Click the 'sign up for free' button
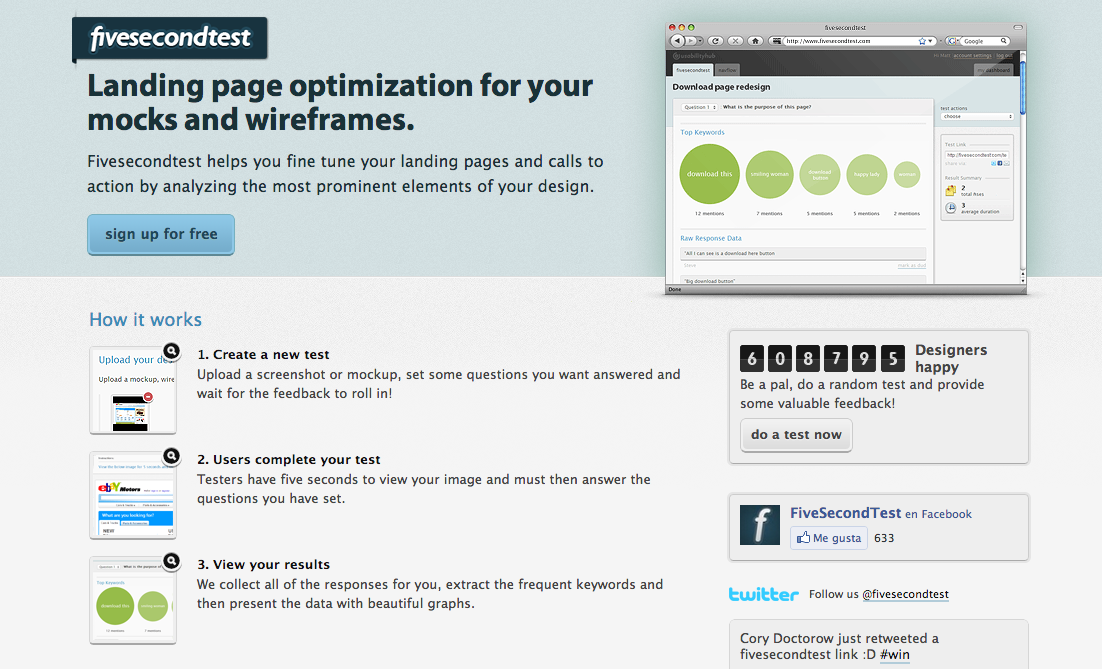 point(161,234)
